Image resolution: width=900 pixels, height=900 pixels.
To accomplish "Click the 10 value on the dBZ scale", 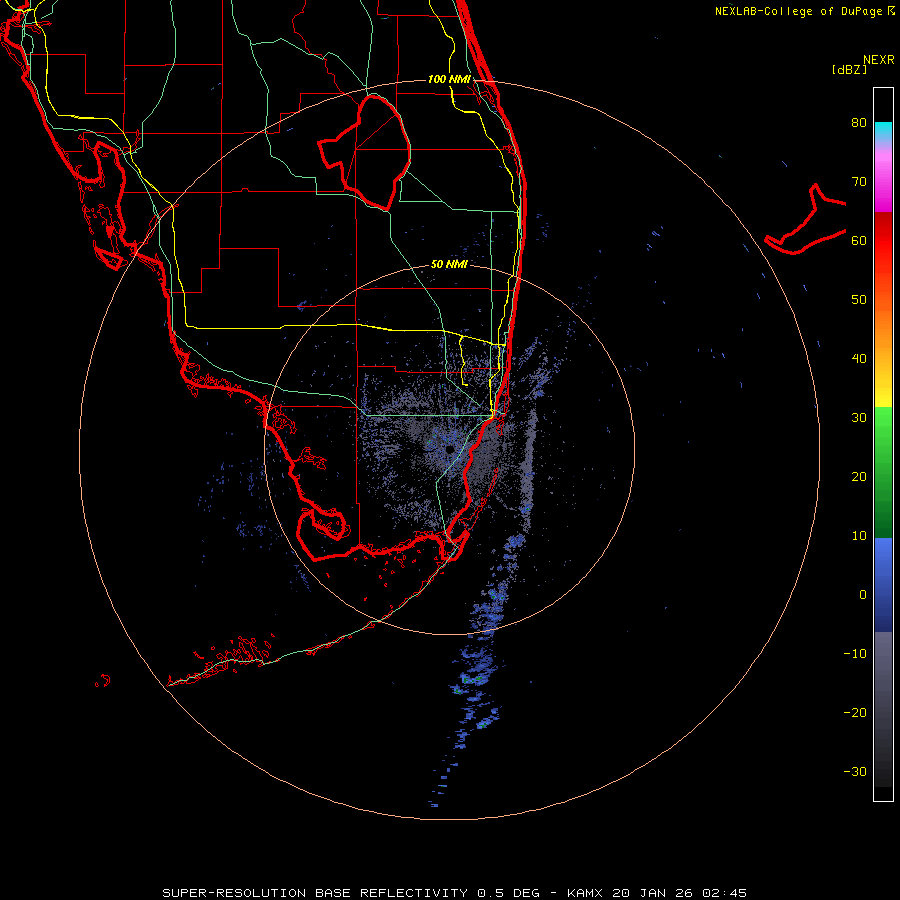I will coord(859,536).
